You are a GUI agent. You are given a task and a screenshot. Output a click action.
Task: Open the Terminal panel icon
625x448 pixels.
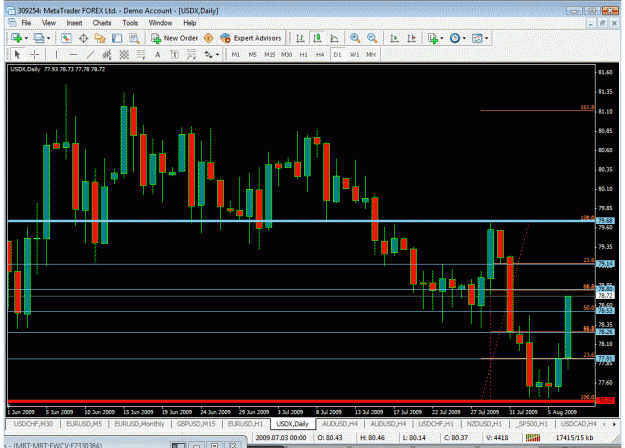pos(117,38)
